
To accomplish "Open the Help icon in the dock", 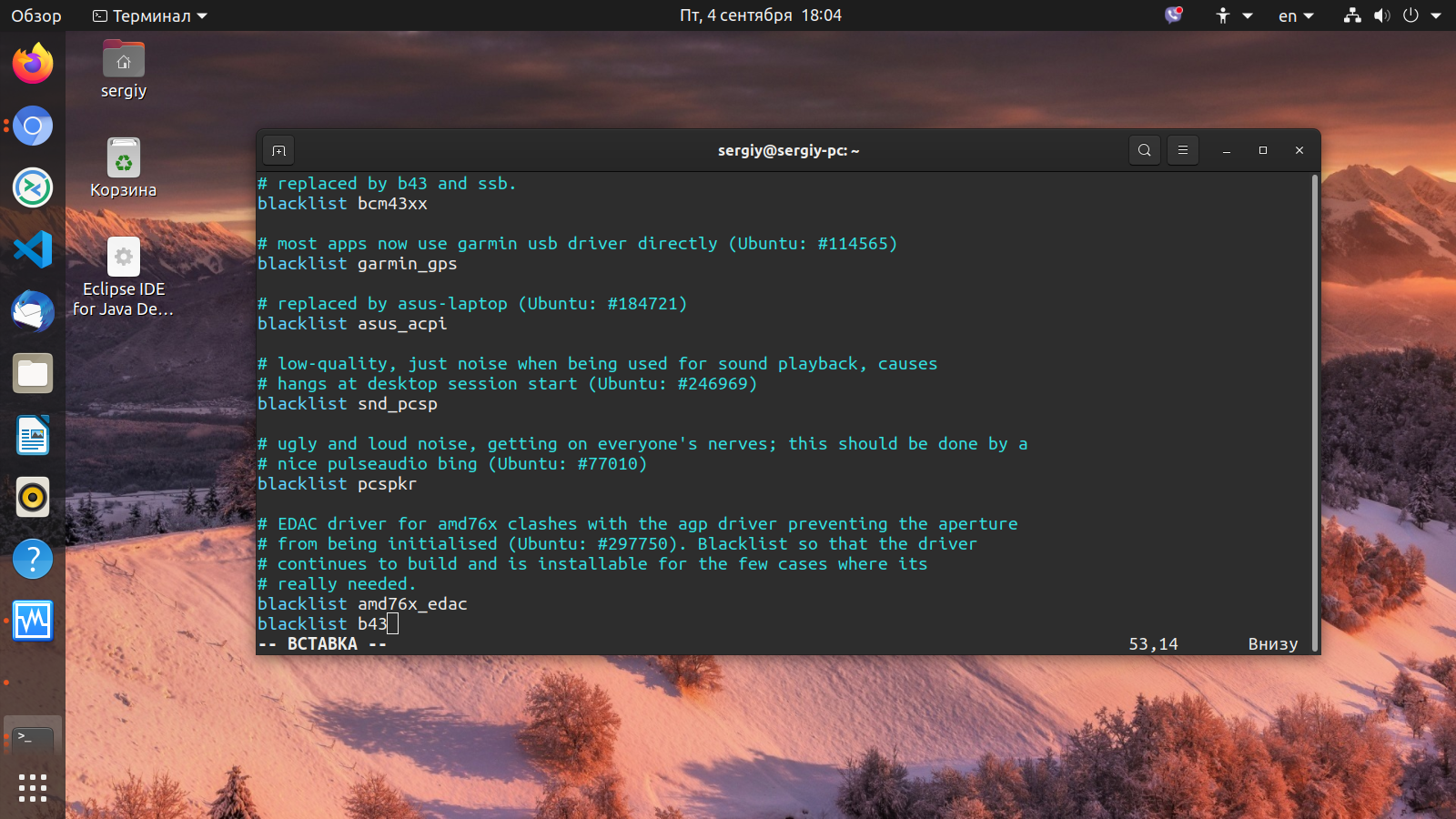I will [33, 559].
